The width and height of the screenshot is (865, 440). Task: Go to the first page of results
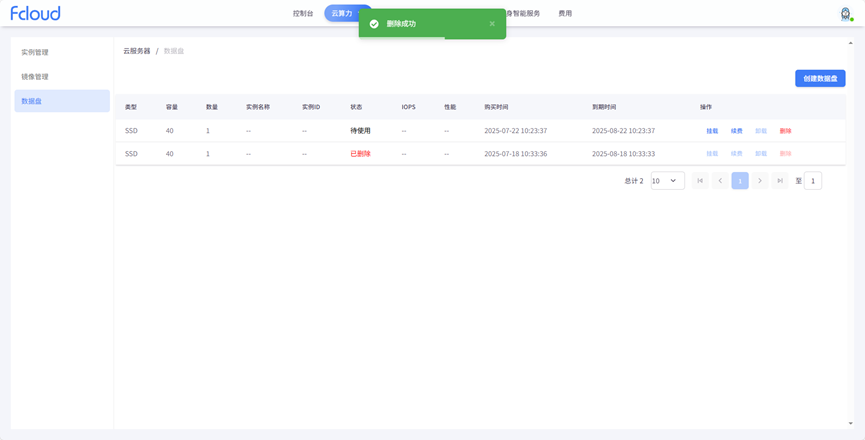(700, 181)
